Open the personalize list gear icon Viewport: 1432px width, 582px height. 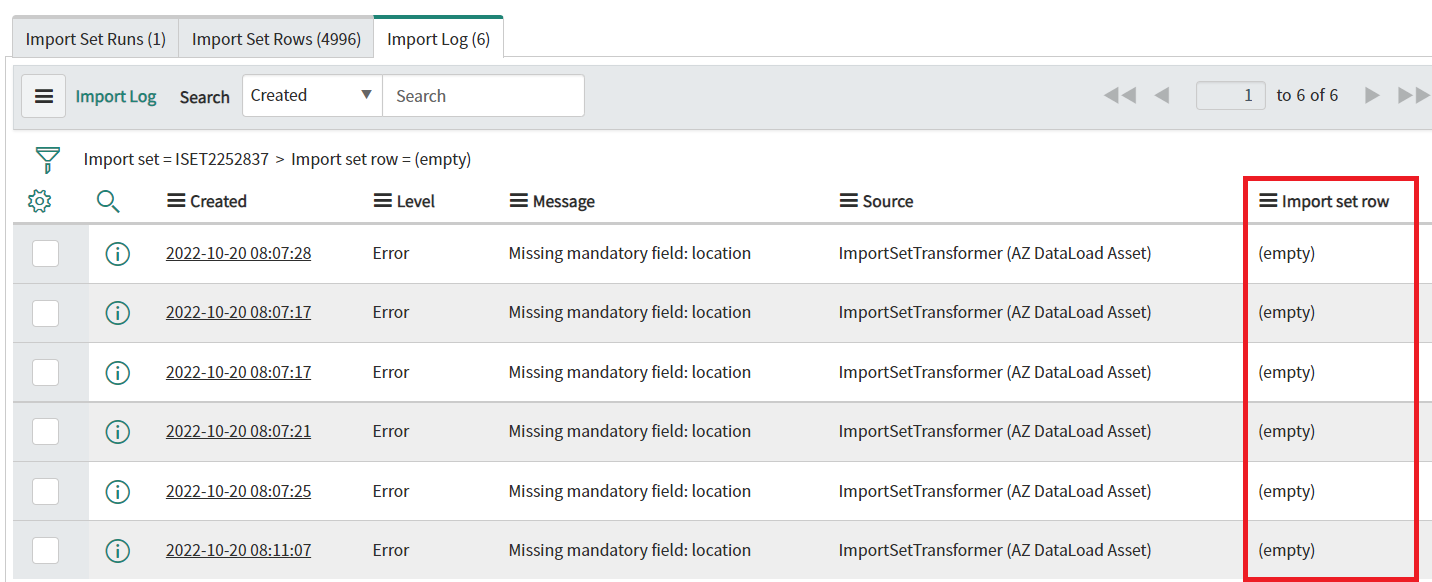click(39, 200)
